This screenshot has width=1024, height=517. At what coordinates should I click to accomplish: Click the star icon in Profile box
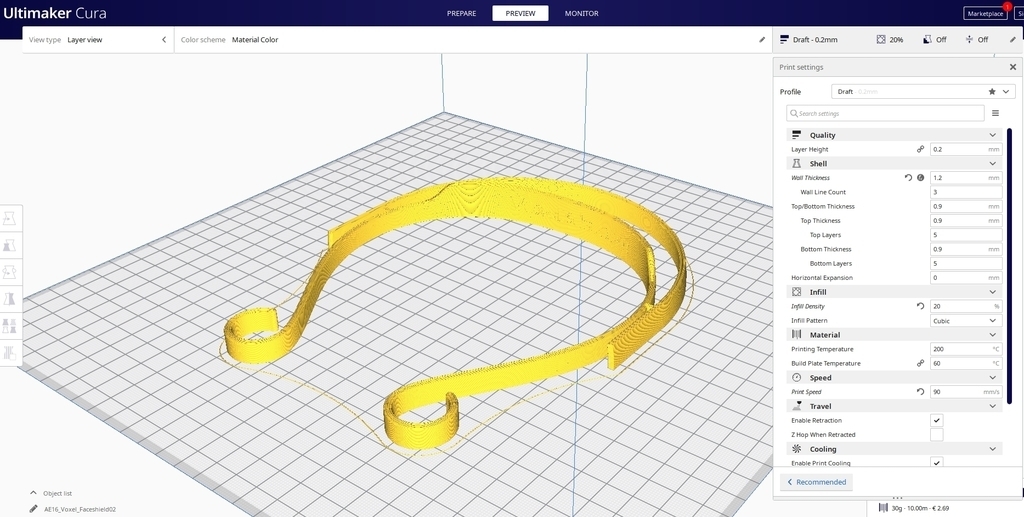[x=992, y=91]
